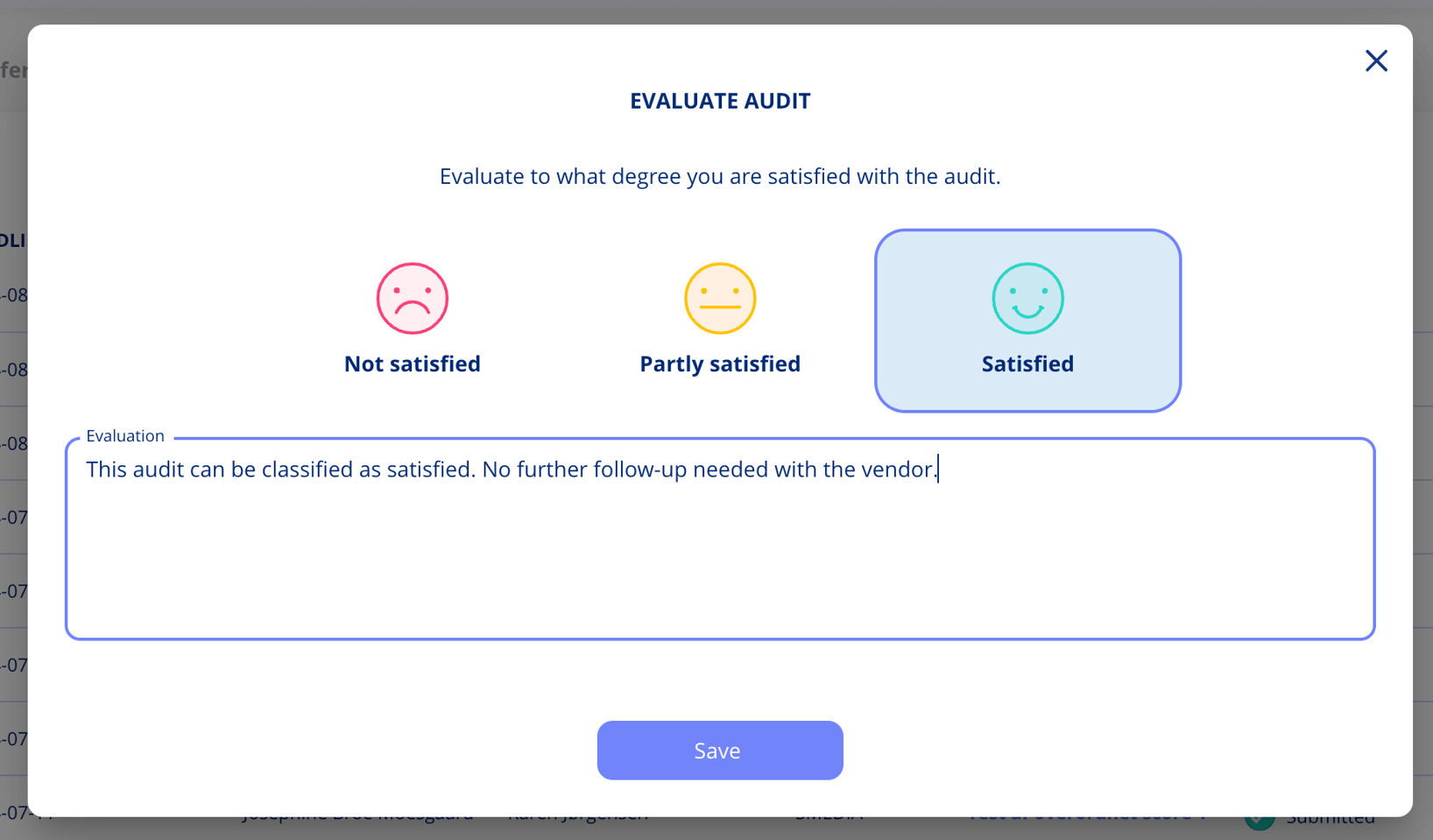
Task: Click the partially hidden "Submitted" status text
Action: 1331,821
